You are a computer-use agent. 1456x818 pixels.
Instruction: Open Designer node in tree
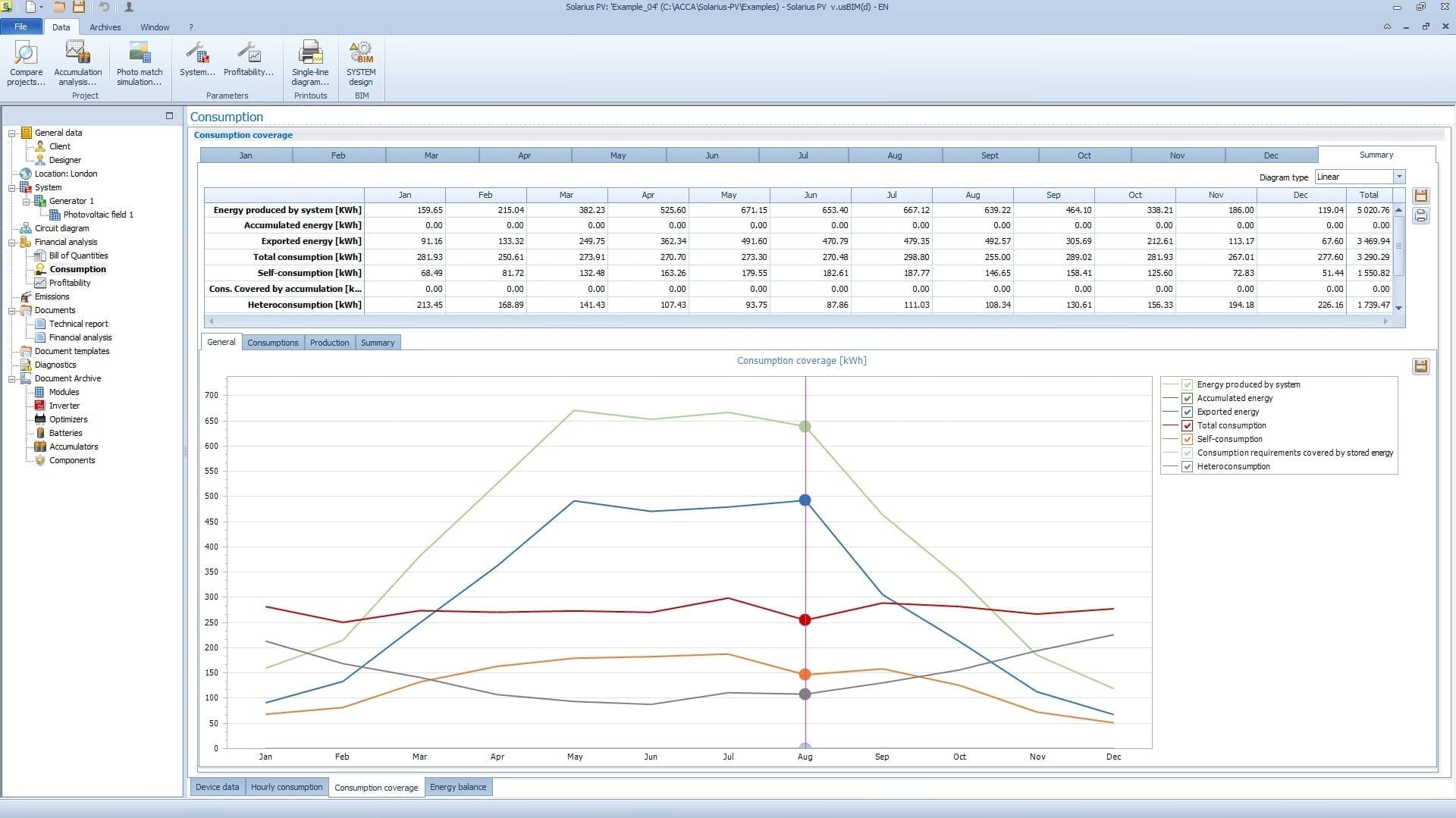click(65, 160)
